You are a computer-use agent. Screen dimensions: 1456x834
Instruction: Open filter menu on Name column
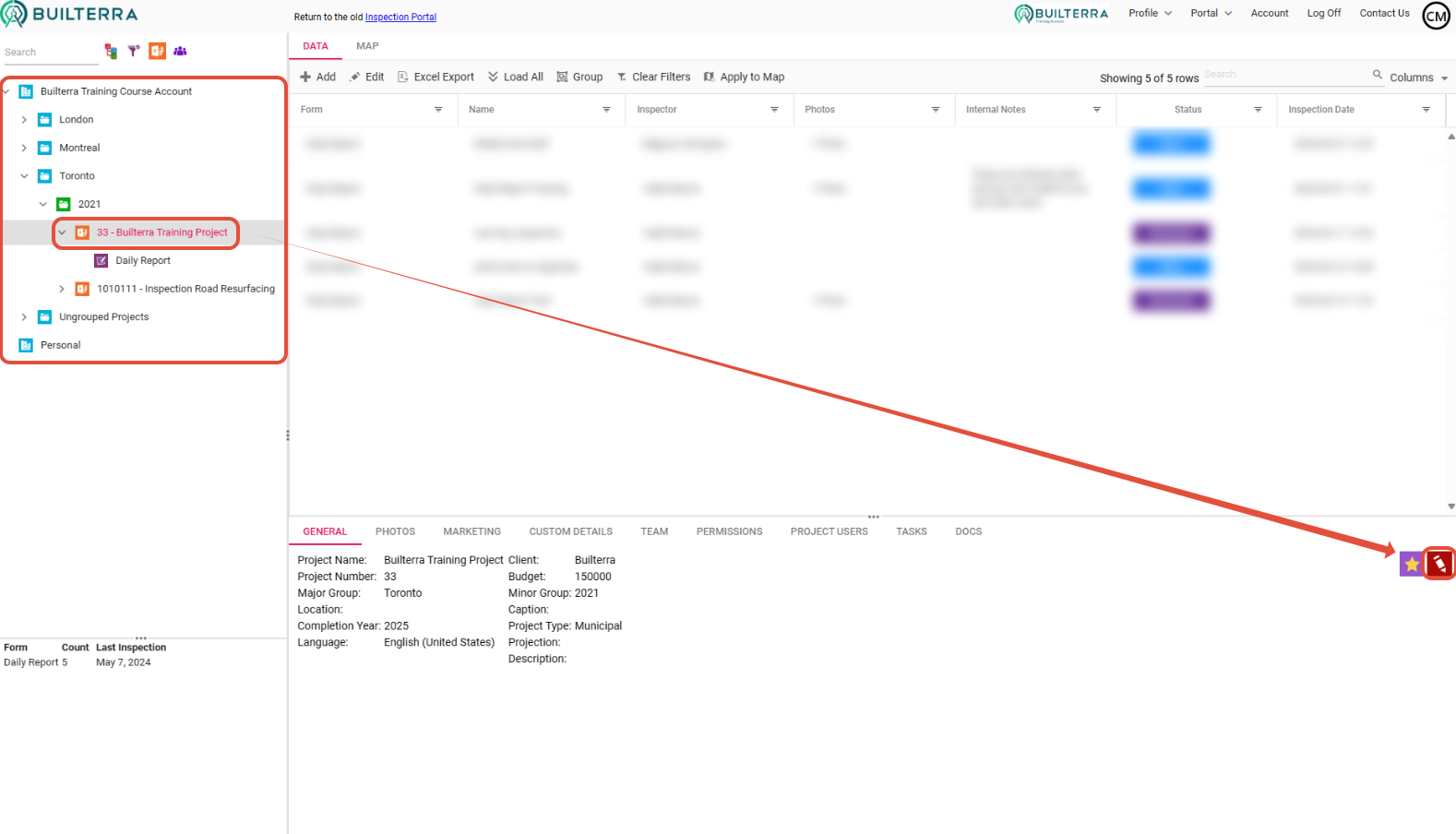(606, 110)
